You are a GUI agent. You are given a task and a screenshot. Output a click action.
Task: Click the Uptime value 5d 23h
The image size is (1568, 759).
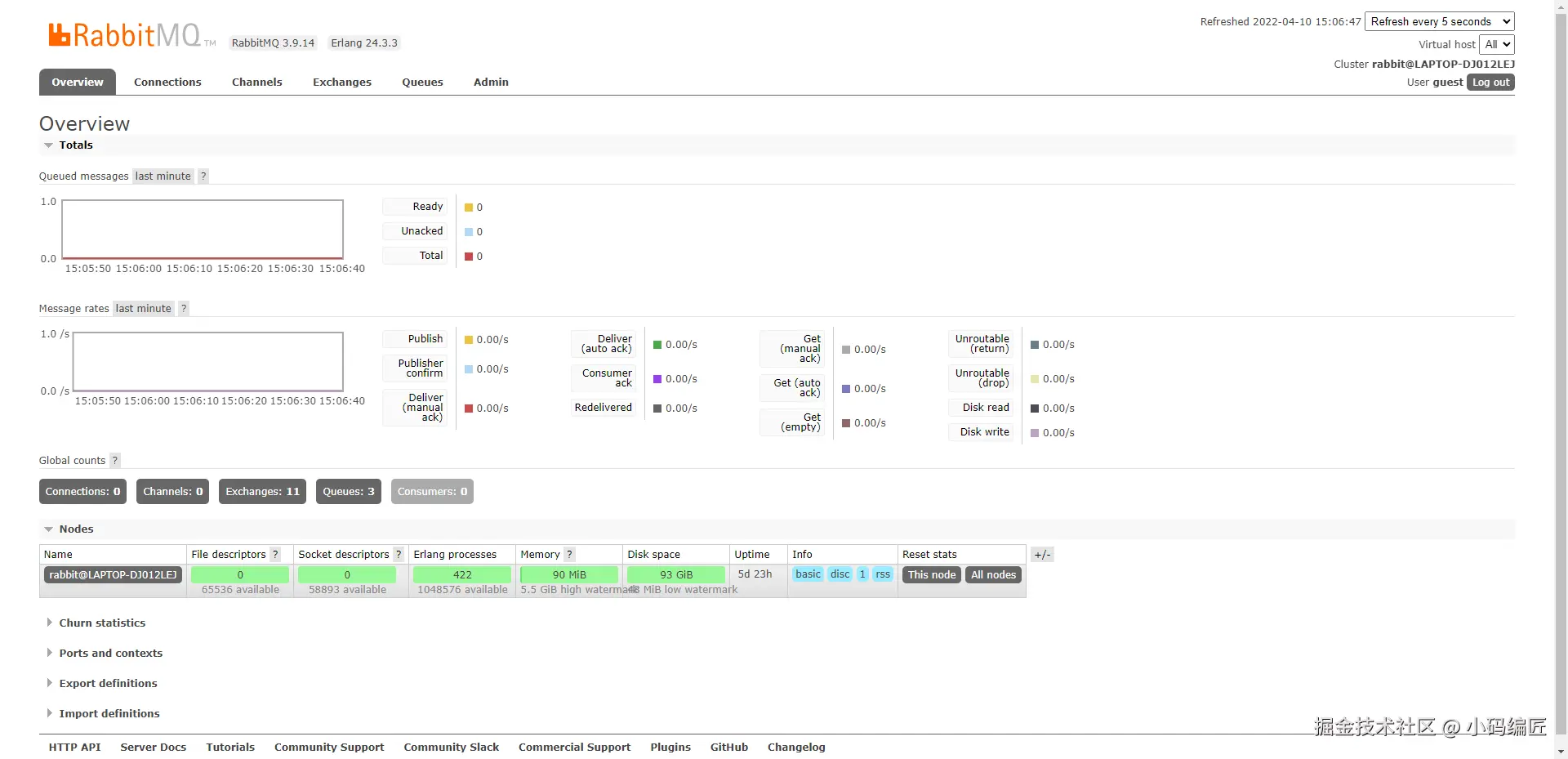(x=755, y=574)
